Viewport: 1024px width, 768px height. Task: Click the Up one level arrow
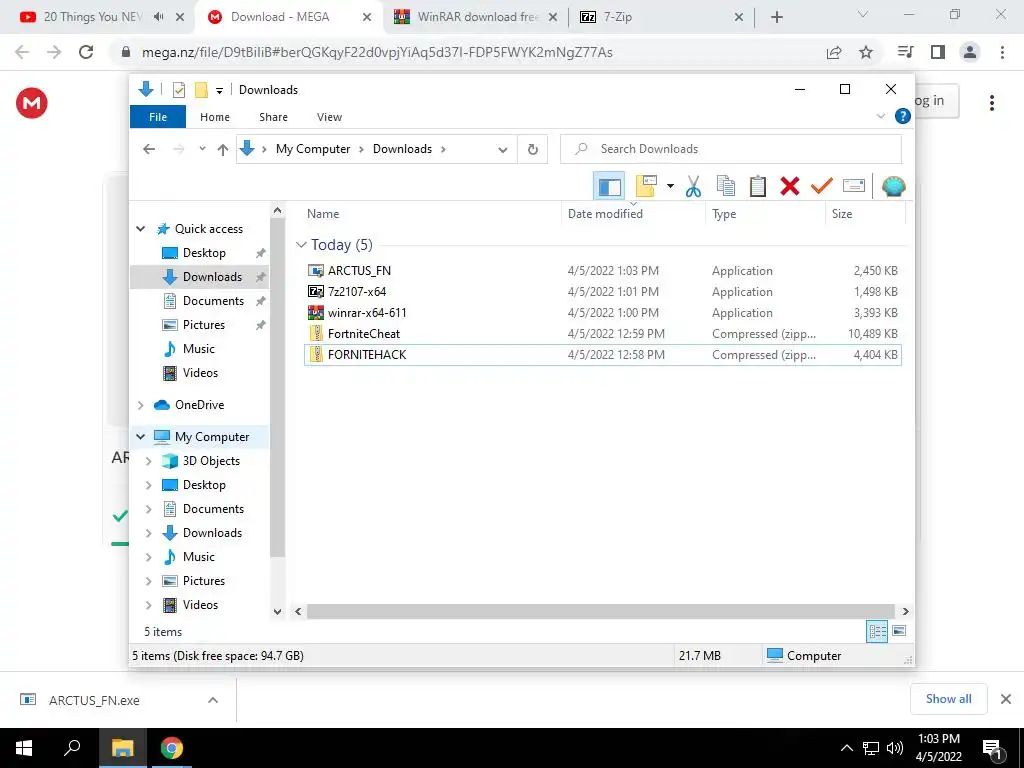[223, 150]
